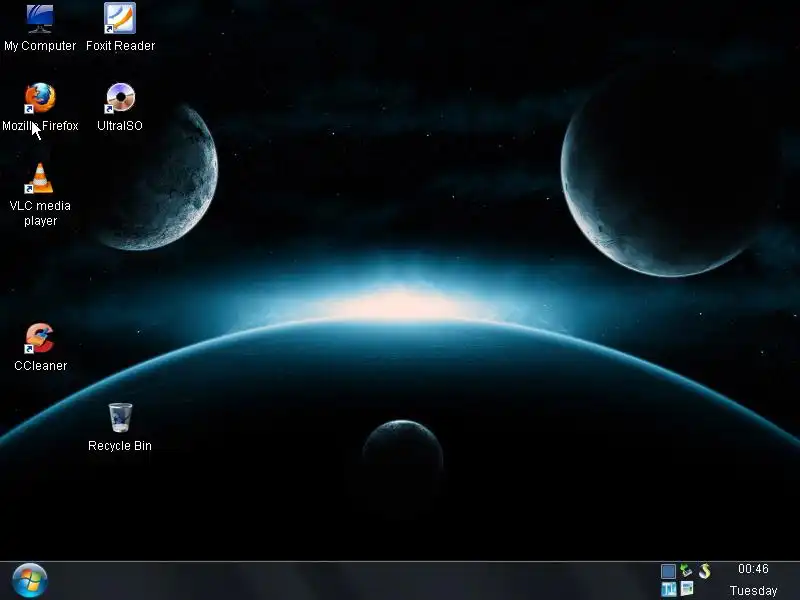800x600 pixels.
Task: Click the yellow S-shaped tray icon
Action: click(705, 571)
